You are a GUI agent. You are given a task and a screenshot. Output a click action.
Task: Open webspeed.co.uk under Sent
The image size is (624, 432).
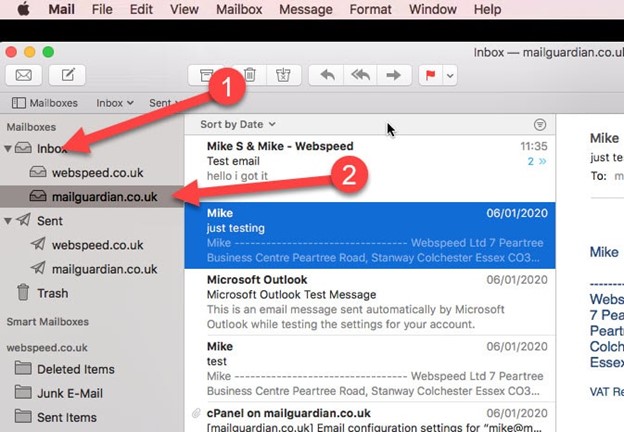pos(92,245)
